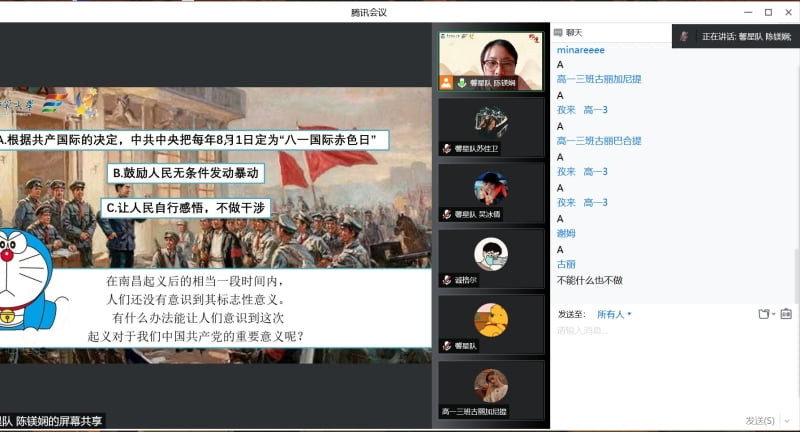Viewport: 800px width, 432px height.
Task: Minimize the 腾讯会议 window
Action: [x=748, y=12]
